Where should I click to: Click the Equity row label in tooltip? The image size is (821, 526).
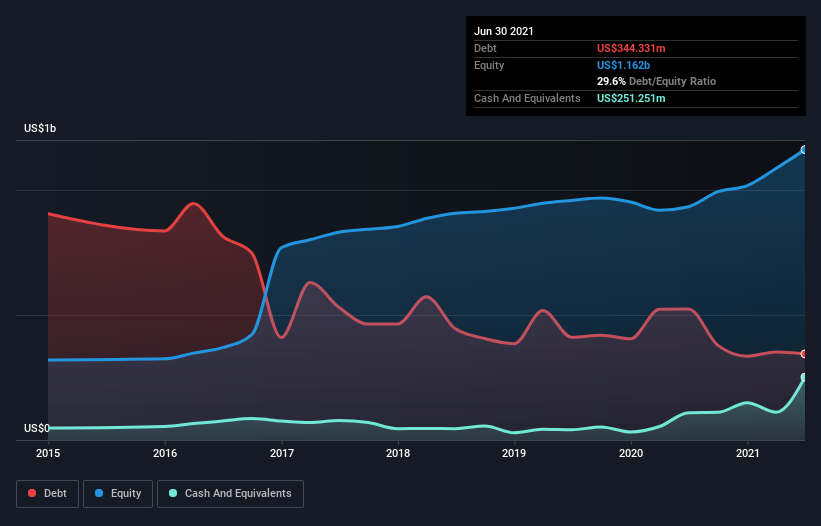pos(489,65)
